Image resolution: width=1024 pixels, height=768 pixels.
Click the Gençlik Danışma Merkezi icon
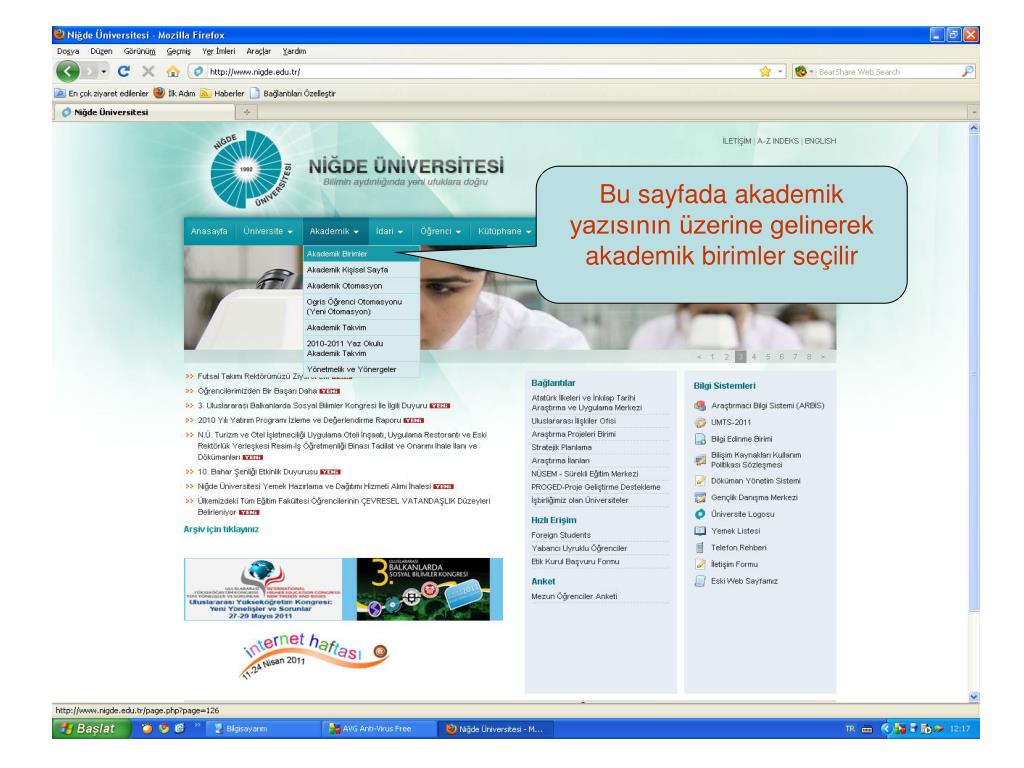click(700, 498)
